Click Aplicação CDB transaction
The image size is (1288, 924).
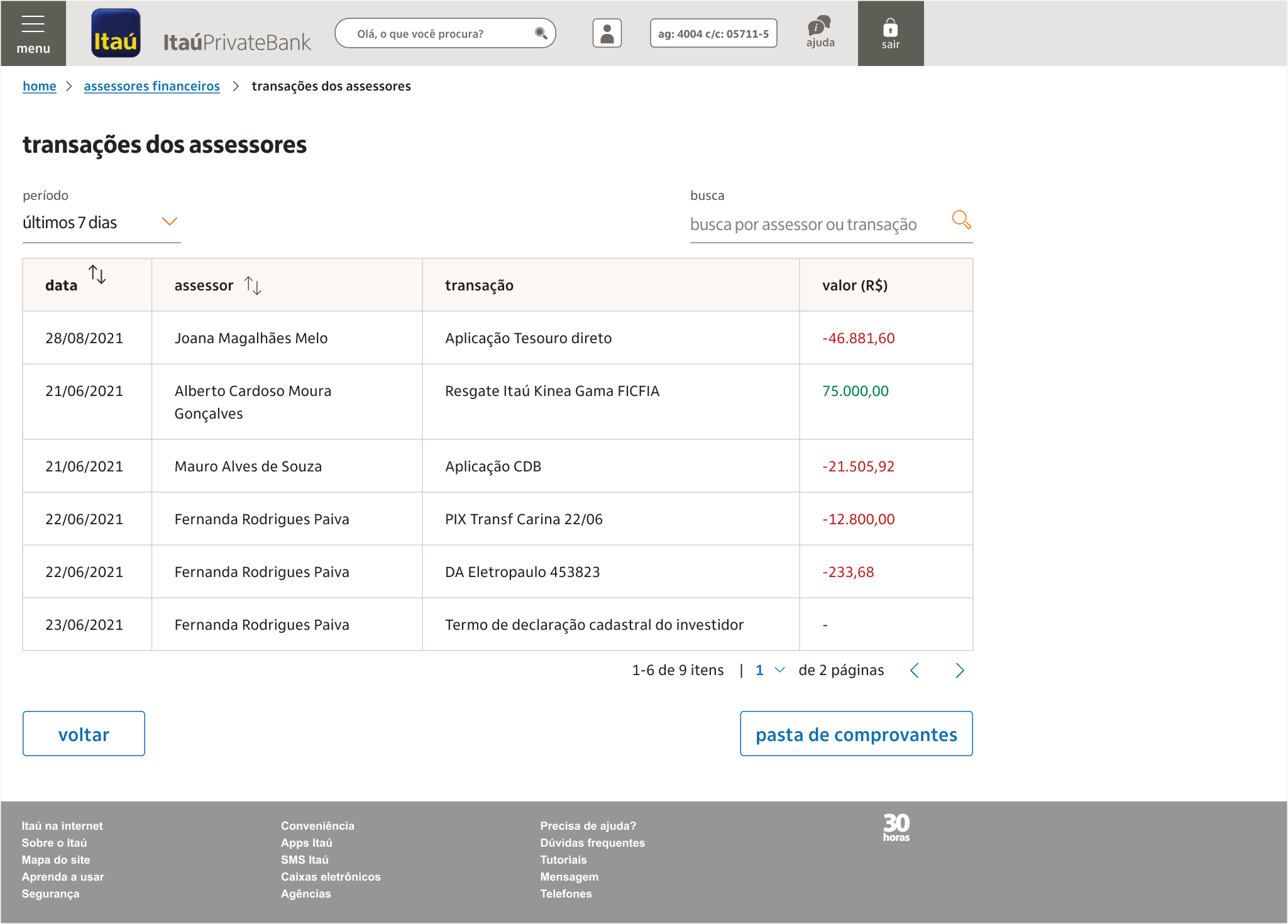click(493, 466)
